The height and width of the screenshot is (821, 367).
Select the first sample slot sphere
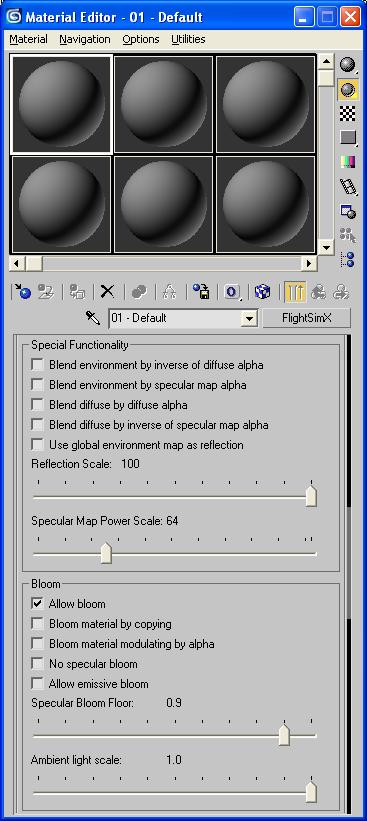coord(62,104)
